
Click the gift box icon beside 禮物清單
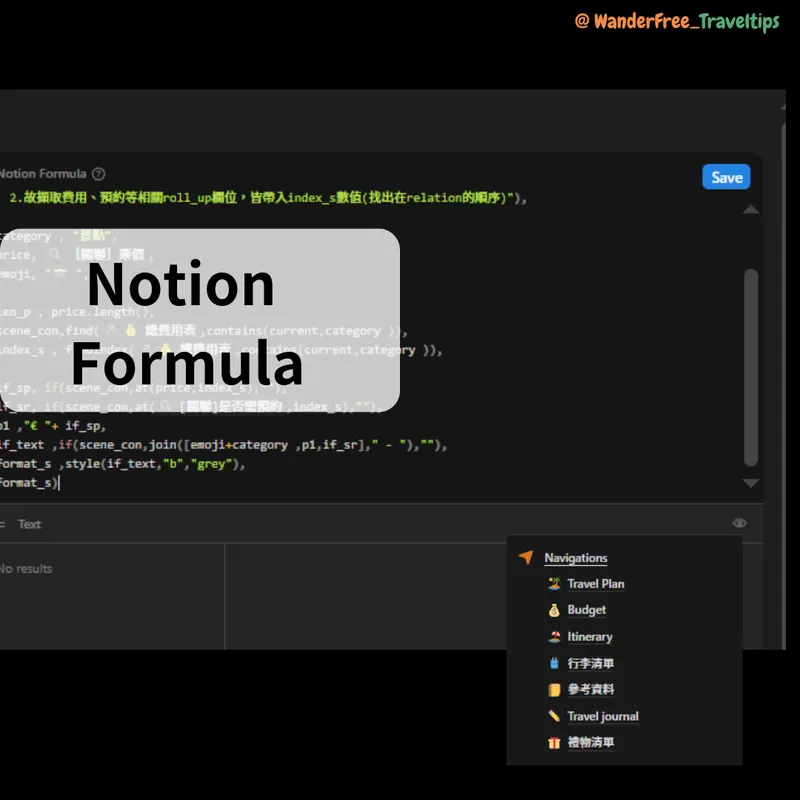(554, 743)
